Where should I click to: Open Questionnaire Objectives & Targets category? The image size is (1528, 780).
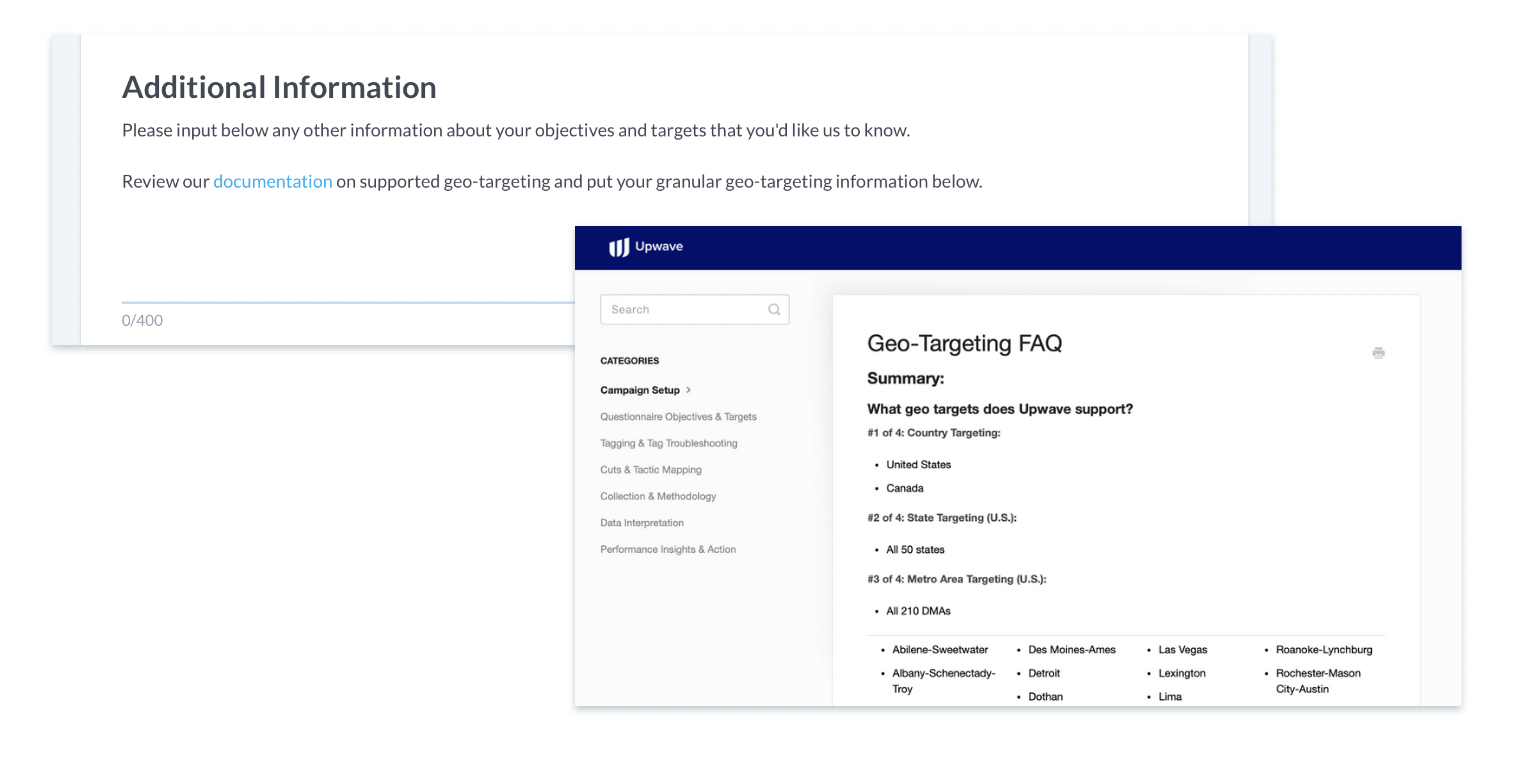[x=678, y=417]
